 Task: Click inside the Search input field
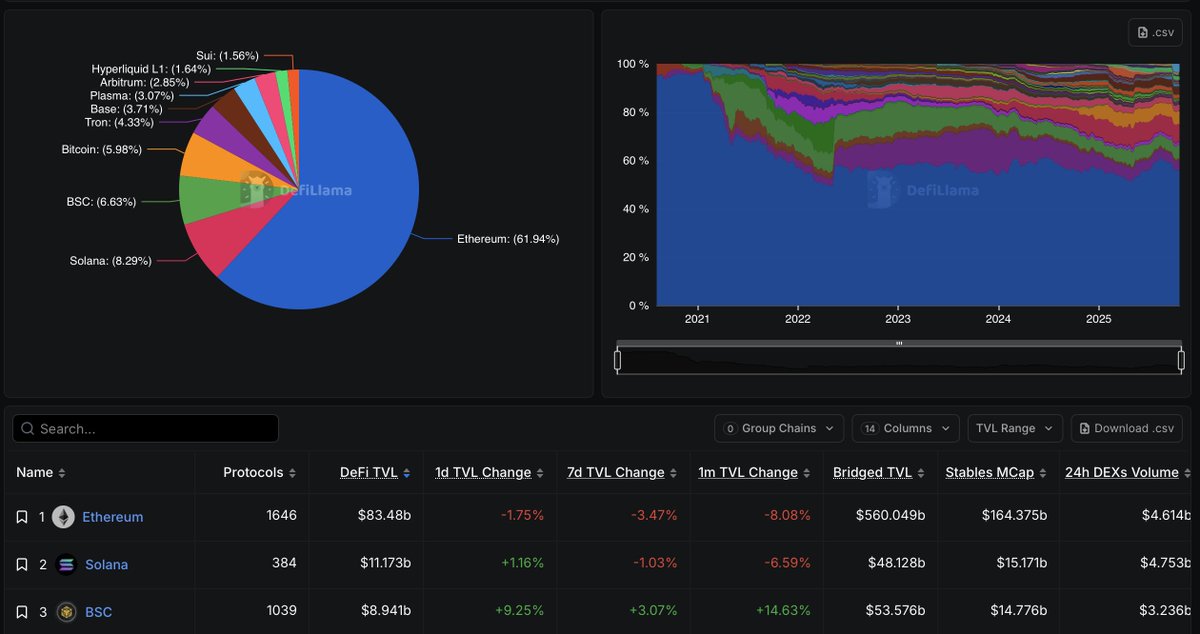[145, 428]
